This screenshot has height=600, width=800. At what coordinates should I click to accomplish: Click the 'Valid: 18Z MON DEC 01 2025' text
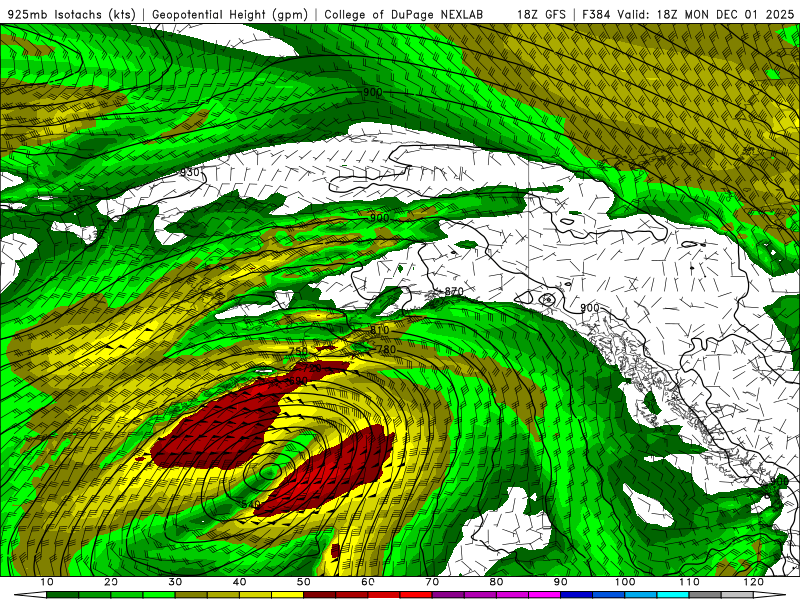706,14
